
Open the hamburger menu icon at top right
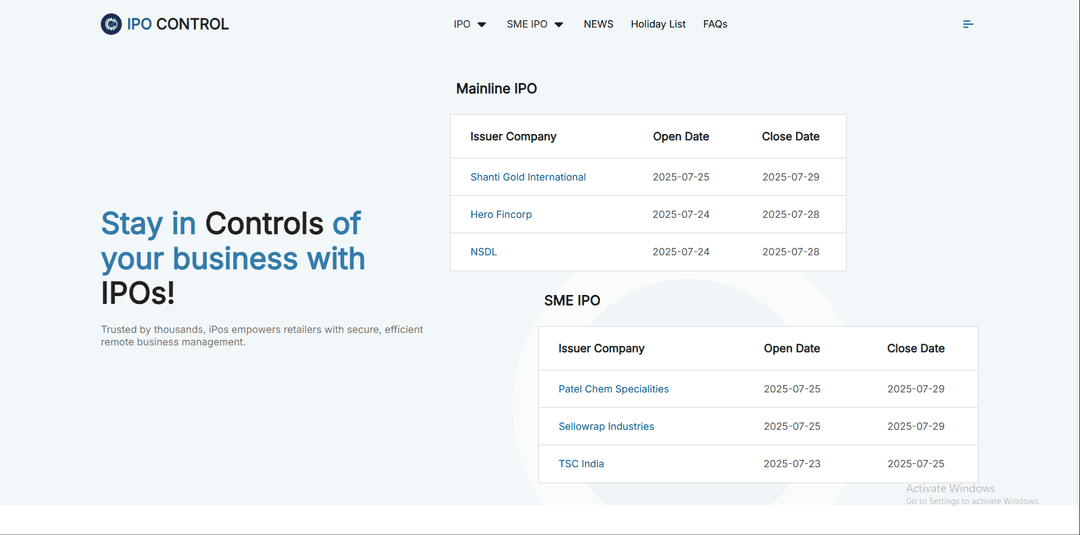pyautogui.click(x=968, y=24)
